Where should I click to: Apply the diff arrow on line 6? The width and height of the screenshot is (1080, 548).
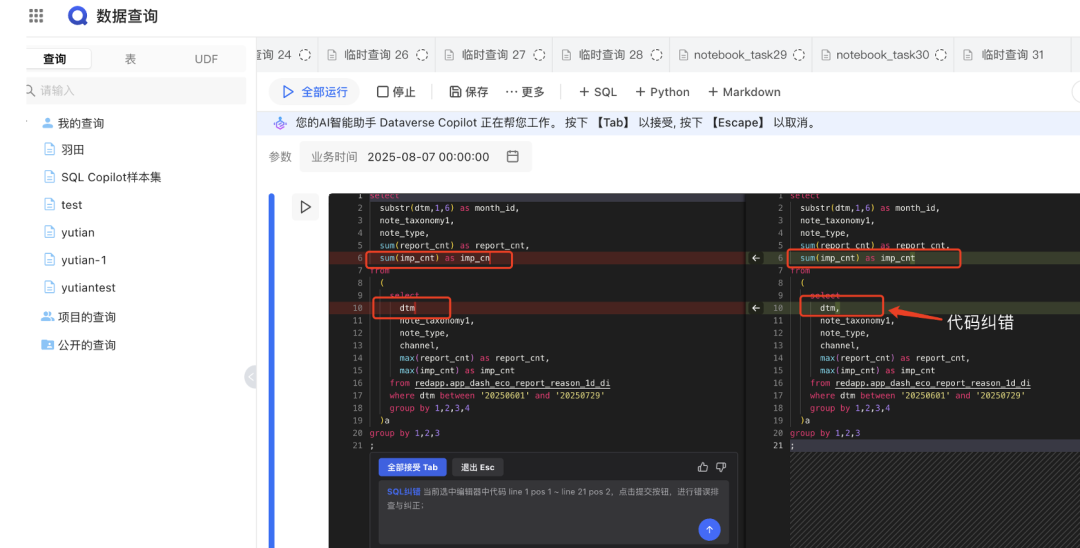point(756,258)
